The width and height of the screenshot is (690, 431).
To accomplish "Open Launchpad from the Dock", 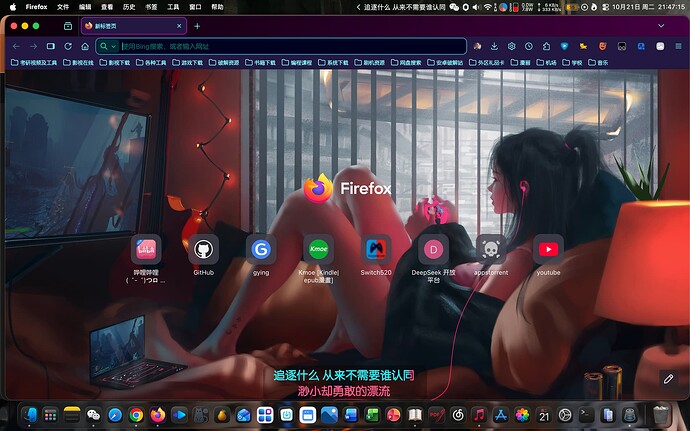I will click(x=50, y=415).
